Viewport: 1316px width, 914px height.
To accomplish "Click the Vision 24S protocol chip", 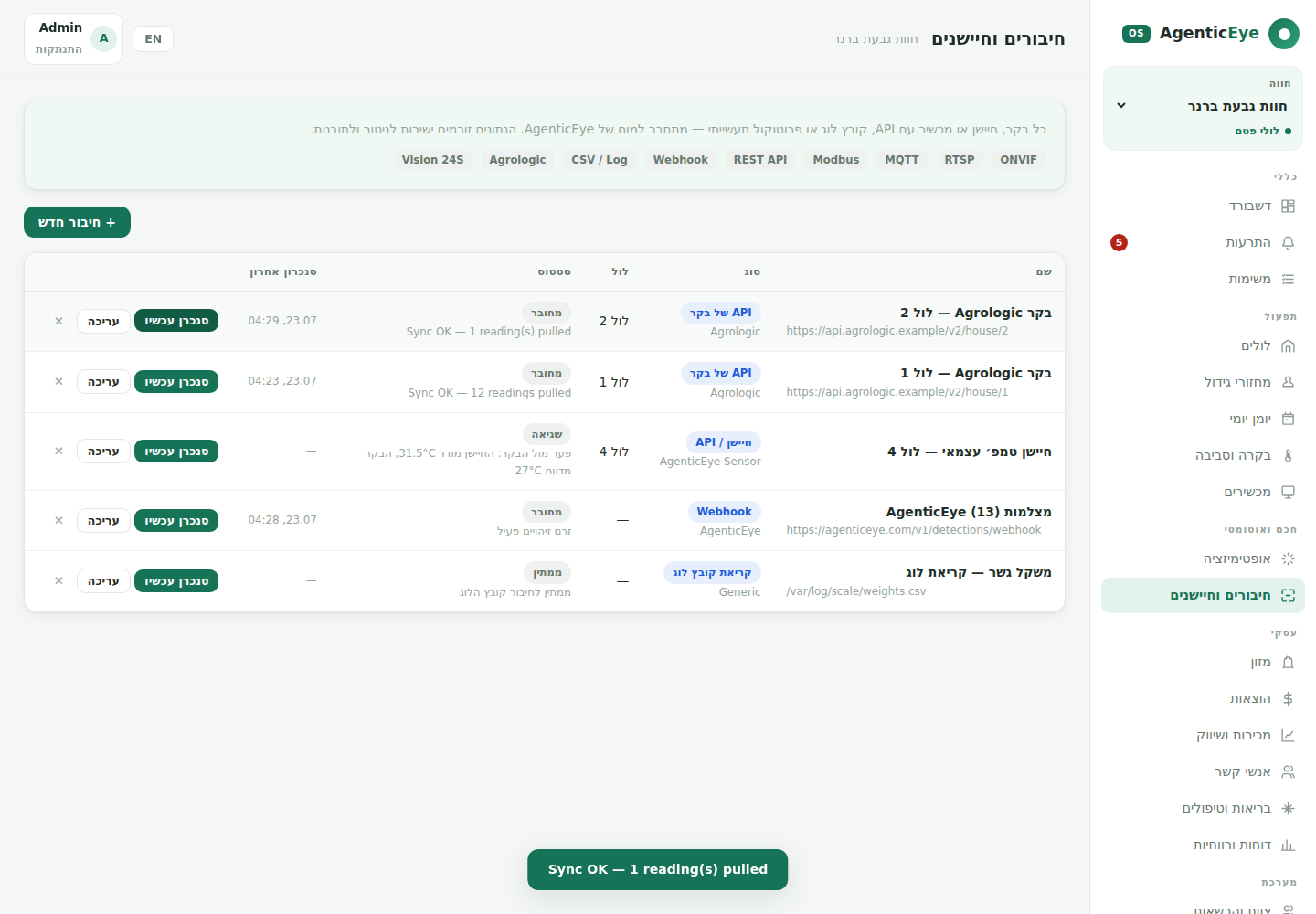I will [432, 160].
